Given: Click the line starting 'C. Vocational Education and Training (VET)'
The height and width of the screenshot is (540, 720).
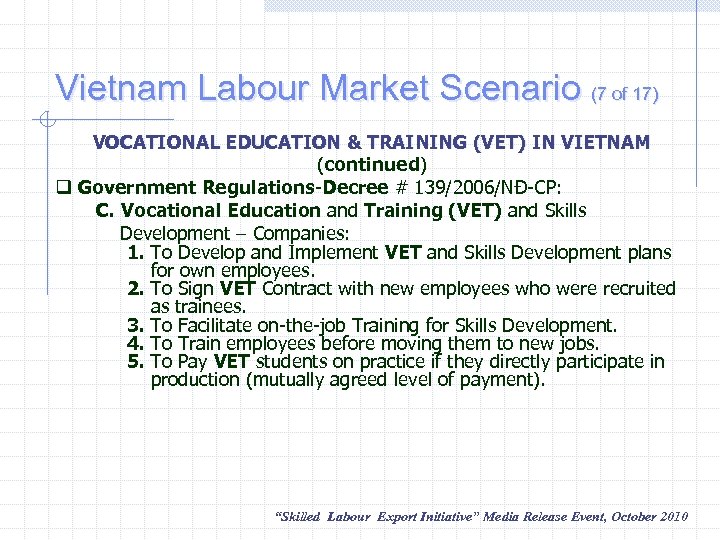Looking at the screenshot, I should [x=341, y=210].
